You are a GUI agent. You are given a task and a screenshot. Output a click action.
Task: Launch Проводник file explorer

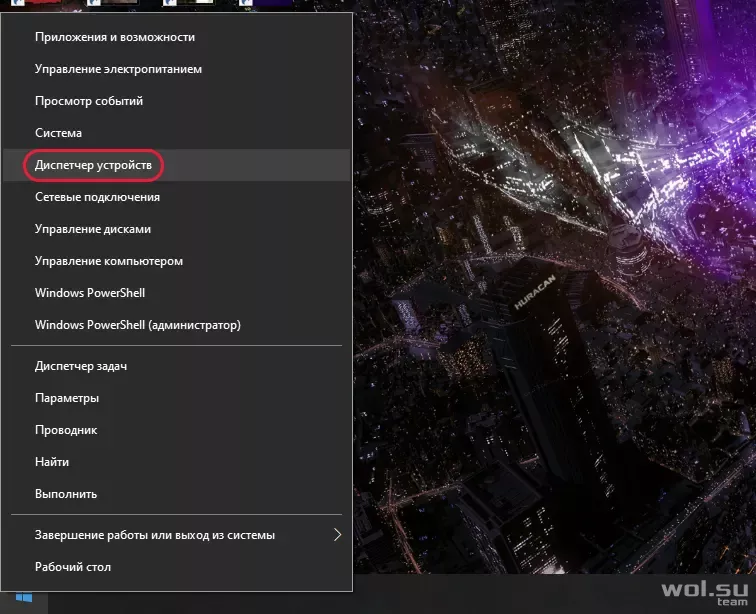click(x=176, y=430)
